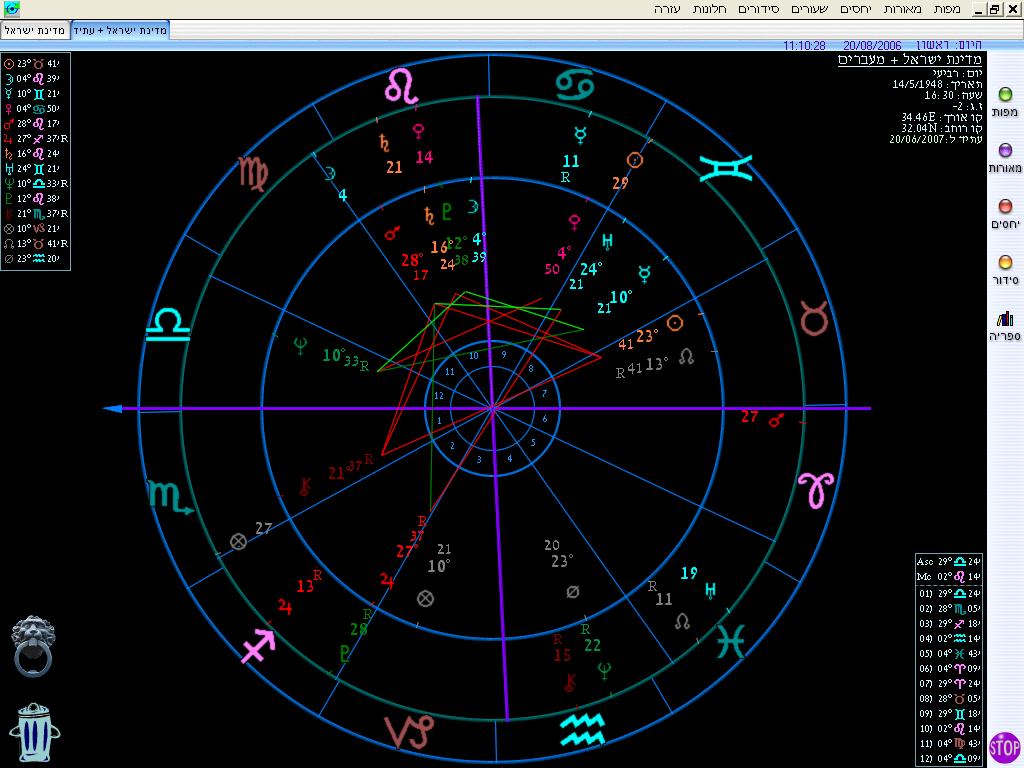Open the עזרה help menu
The width and height of the screenshot is (1024, 768).
click(x=667, y=9)
